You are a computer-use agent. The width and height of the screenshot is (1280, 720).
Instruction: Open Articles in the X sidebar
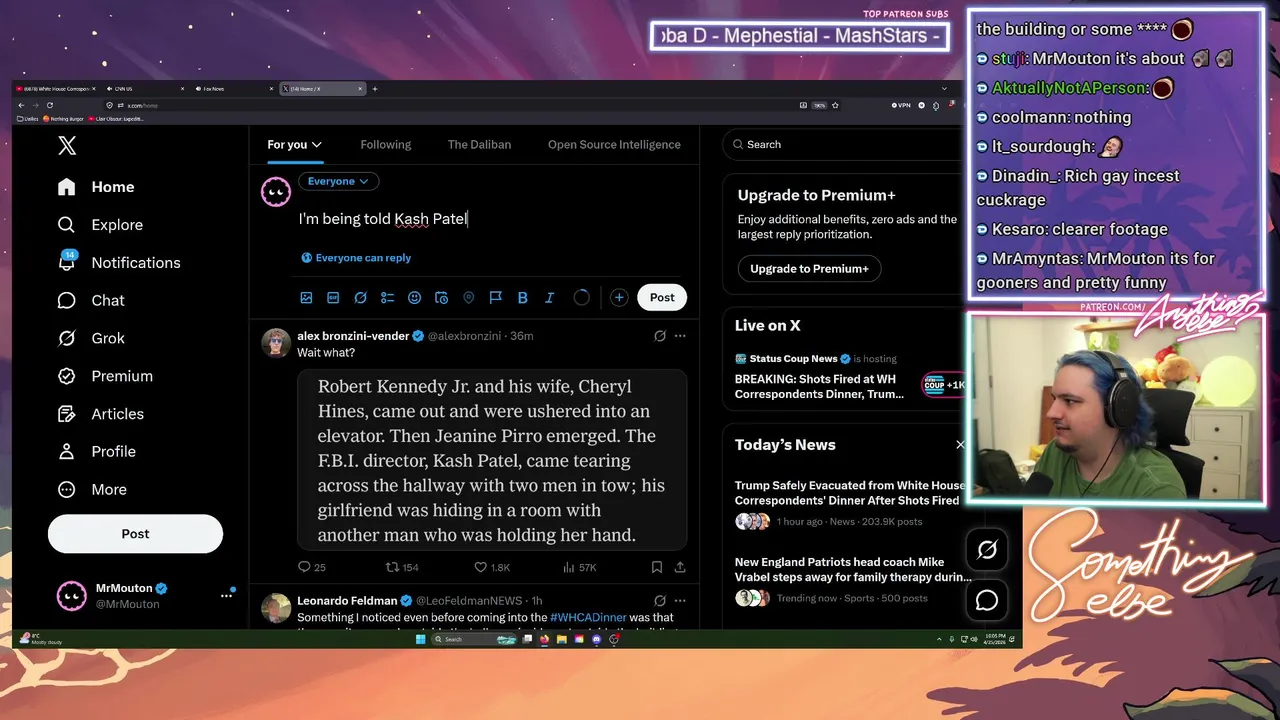101,414
